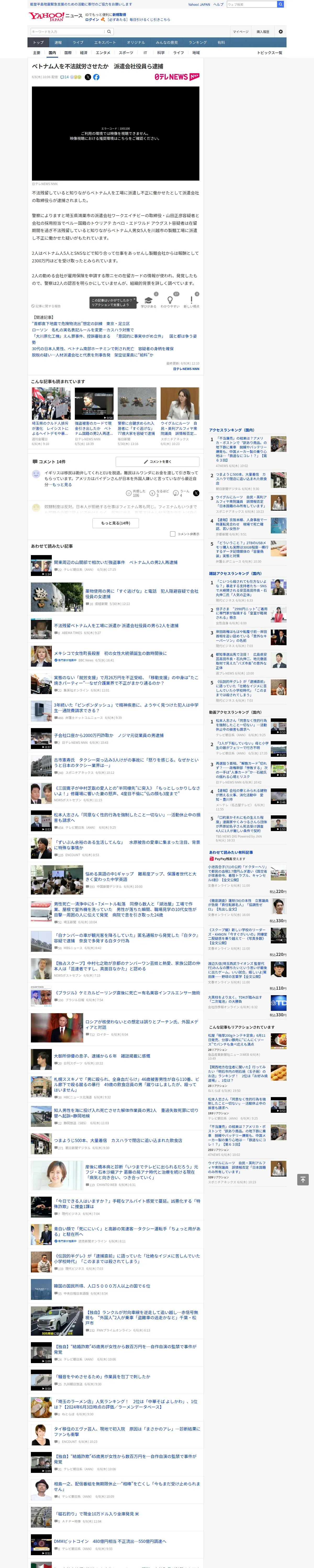Select the 速報 tab
This screenshot has height=1568, width=314.
click(58, 43)
